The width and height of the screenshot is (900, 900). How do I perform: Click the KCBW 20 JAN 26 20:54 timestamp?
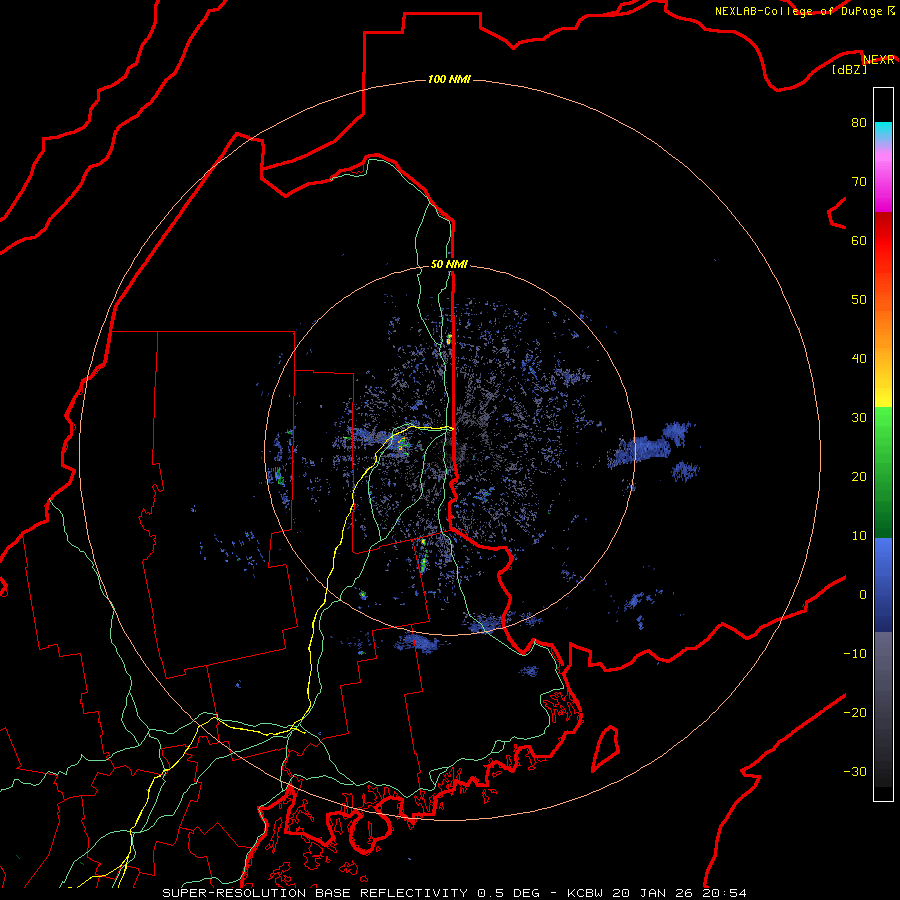pos(657,893)
